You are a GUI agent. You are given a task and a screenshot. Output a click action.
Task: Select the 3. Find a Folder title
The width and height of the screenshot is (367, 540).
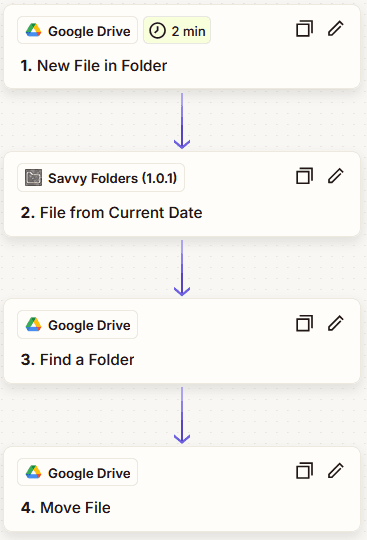(77, 360)
